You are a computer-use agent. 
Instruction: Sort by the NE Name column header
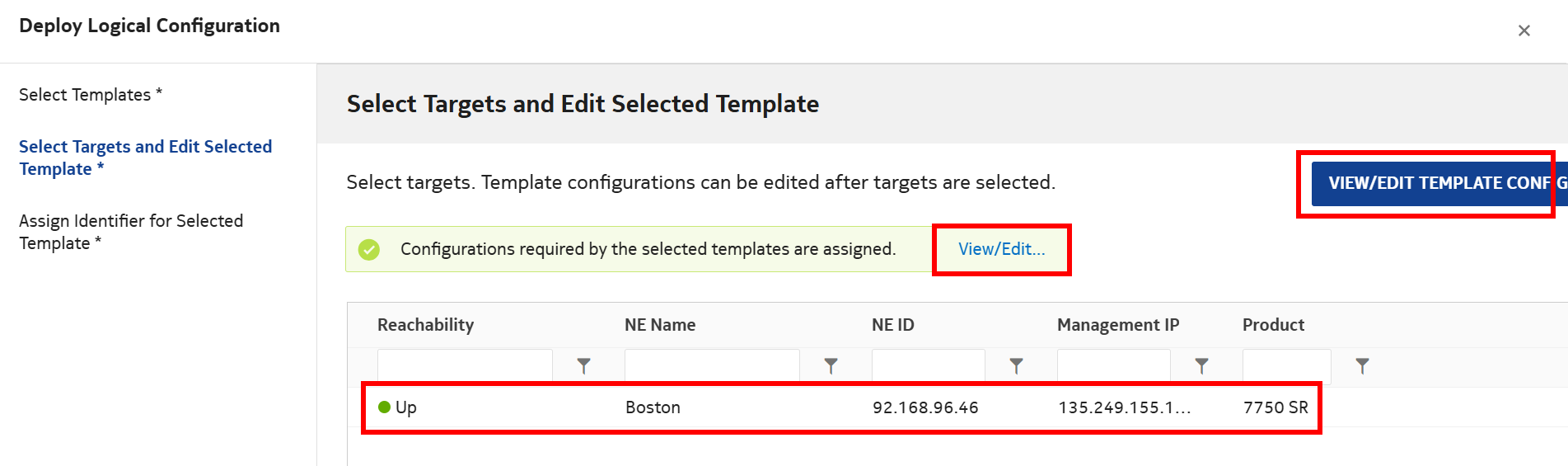pos(660,325)
